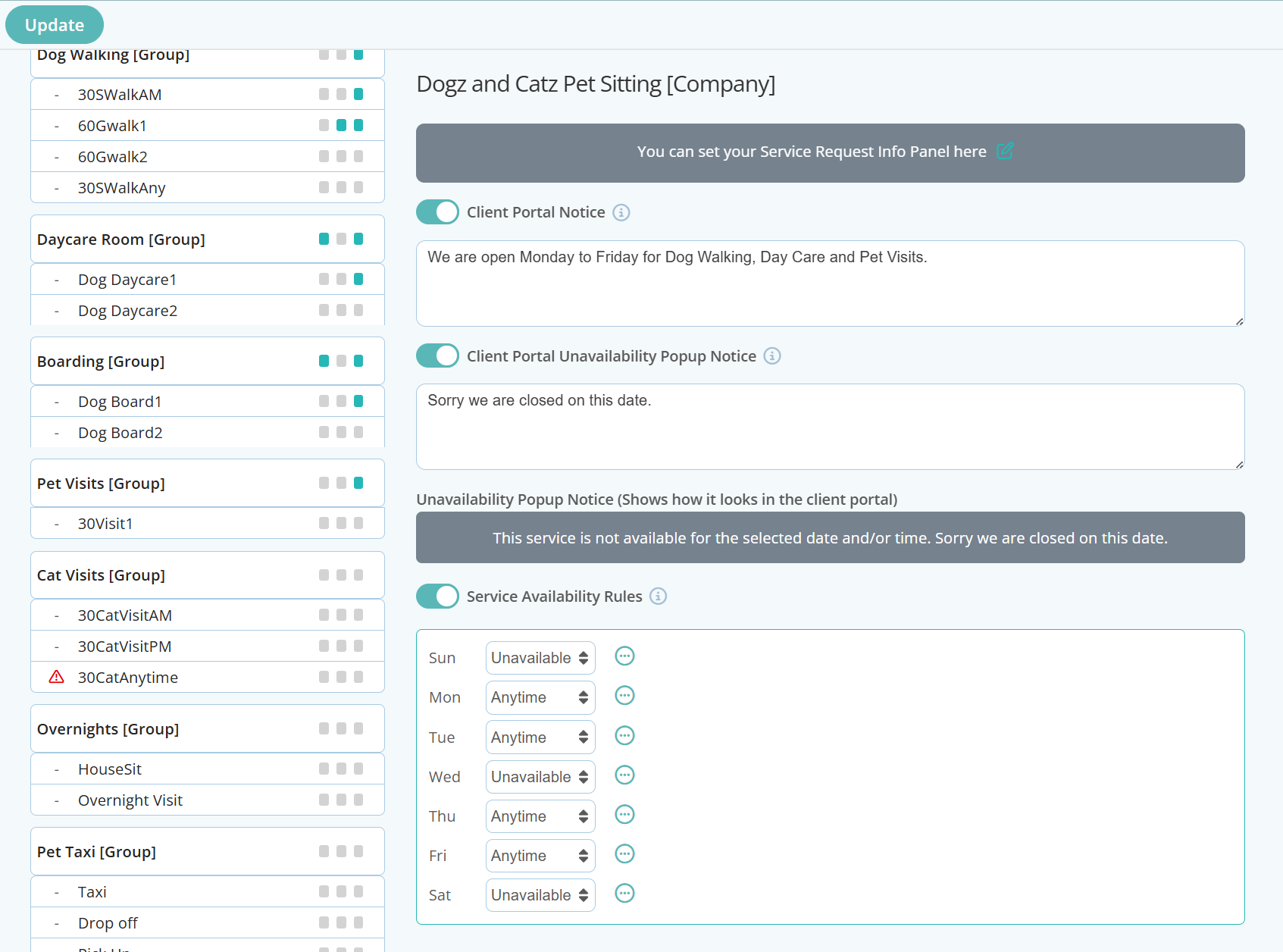The width and height of the screenshot is (1283, 952).
Task: Select the 30CatVisitAM service
Action: click(x=207, y=615)
